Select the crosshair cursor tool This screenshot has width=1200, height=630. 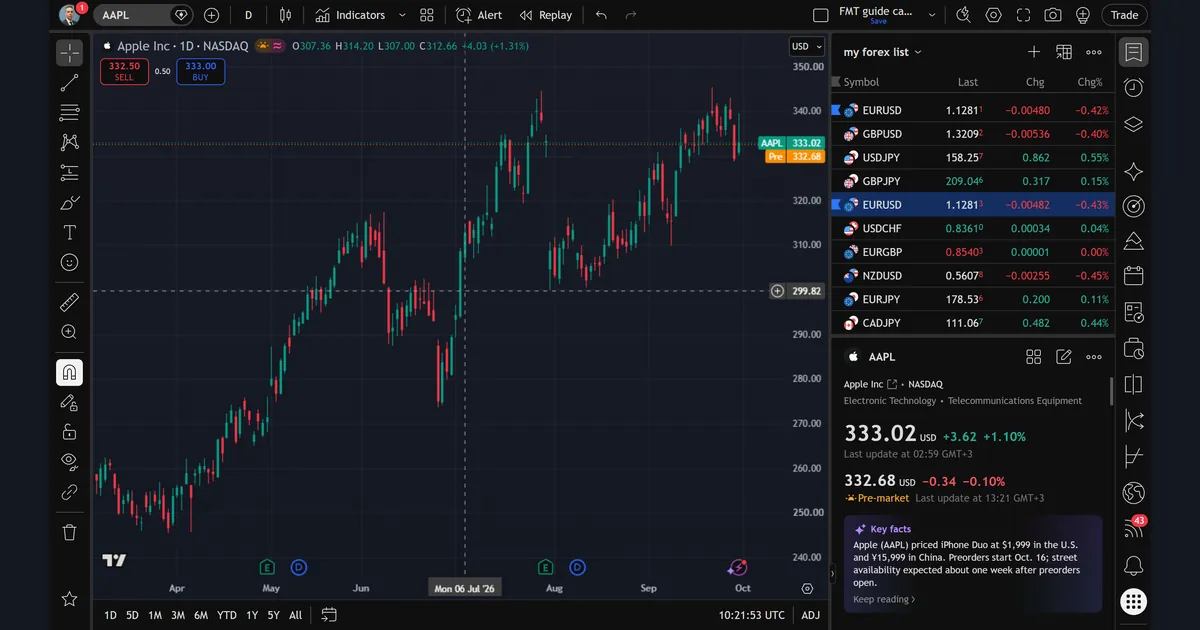point(69,52)
